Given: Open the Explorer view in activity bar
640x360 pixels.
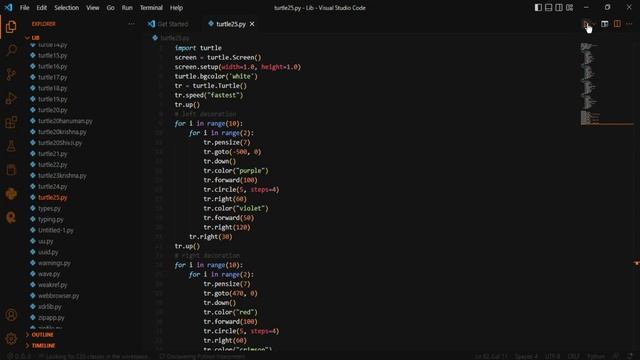Looking at the screenshot, I should (11, 27).
